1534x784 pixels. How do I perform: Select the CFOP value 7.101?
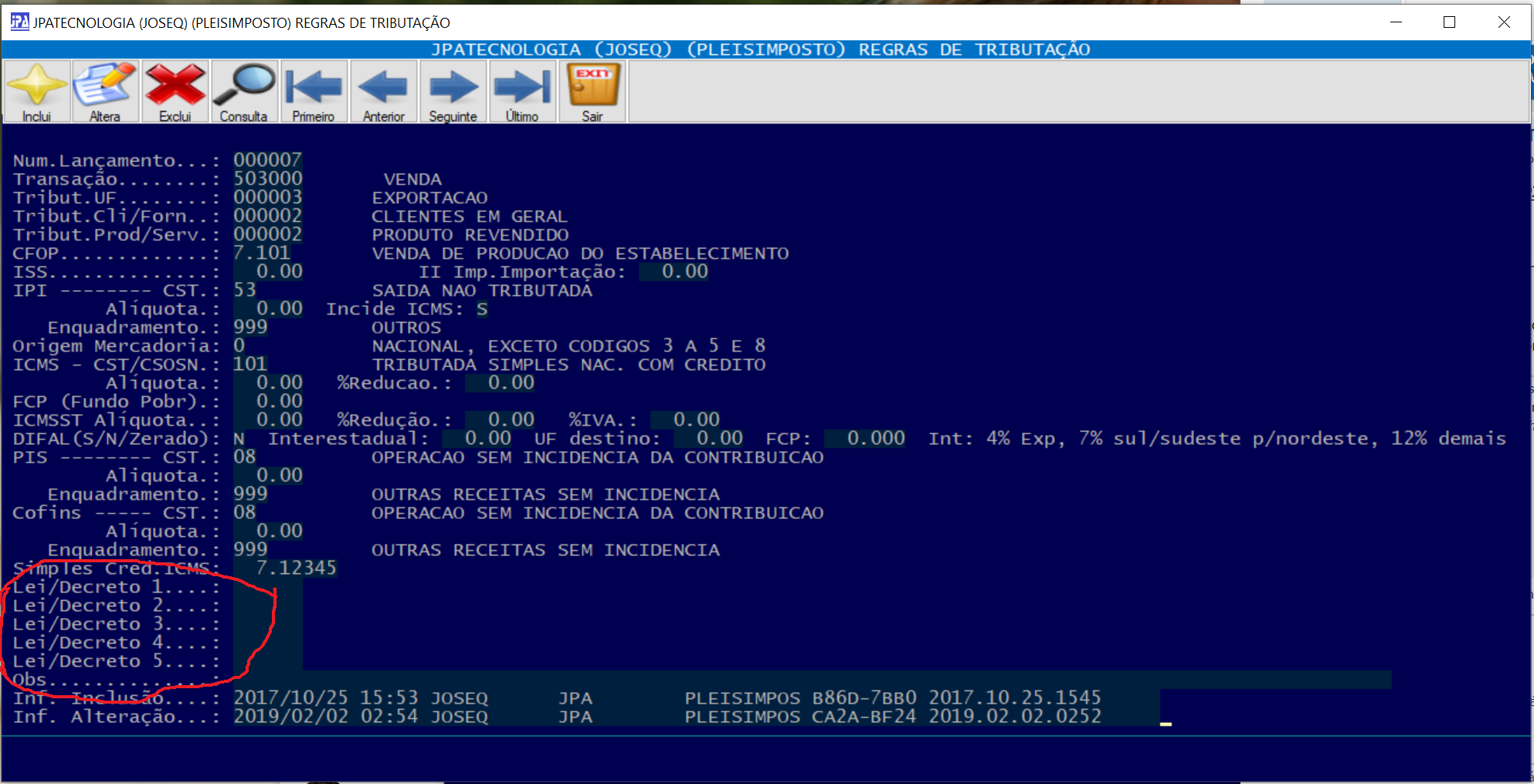click(x=262, y=253)
